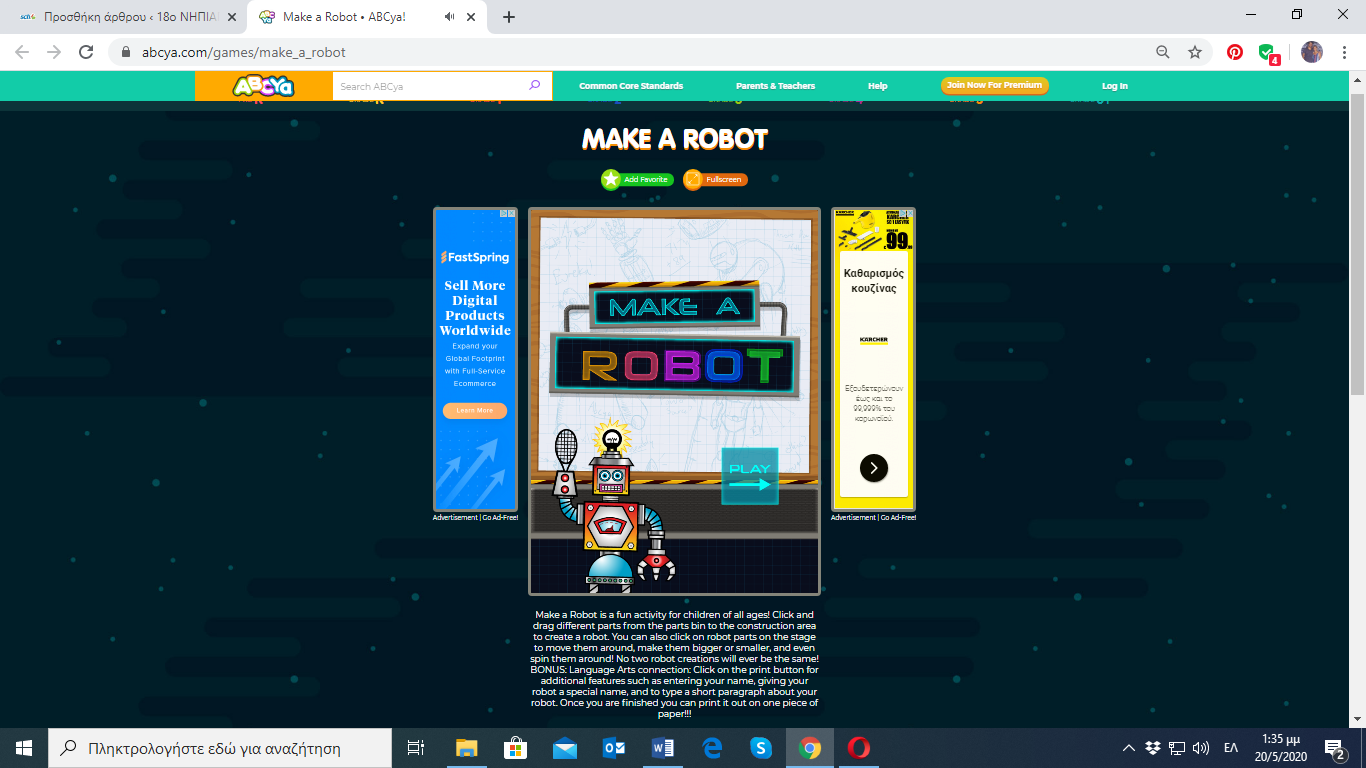This screenshot has width=1366, height=768.
Task: Click Join Now For Premium button
Action: click(994, 86)
